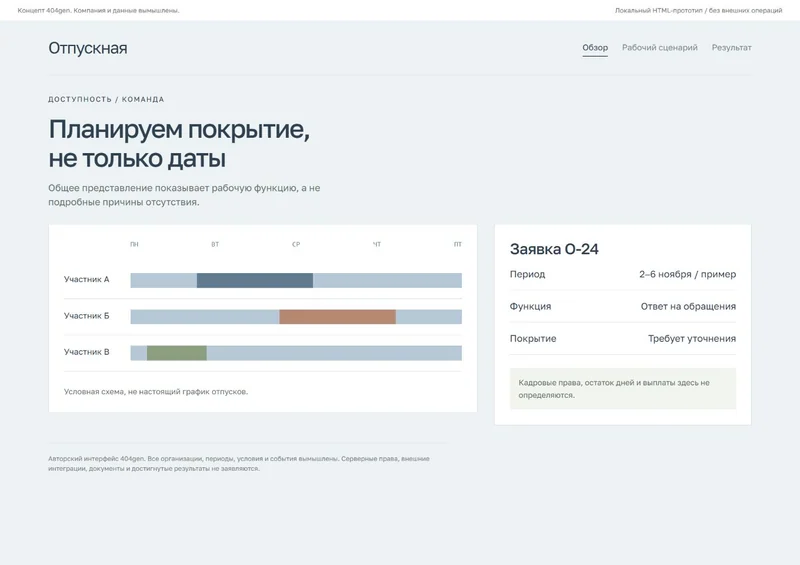Click the СР day column header
This screenshot has height=565, width=800.
tap(296, 244)
